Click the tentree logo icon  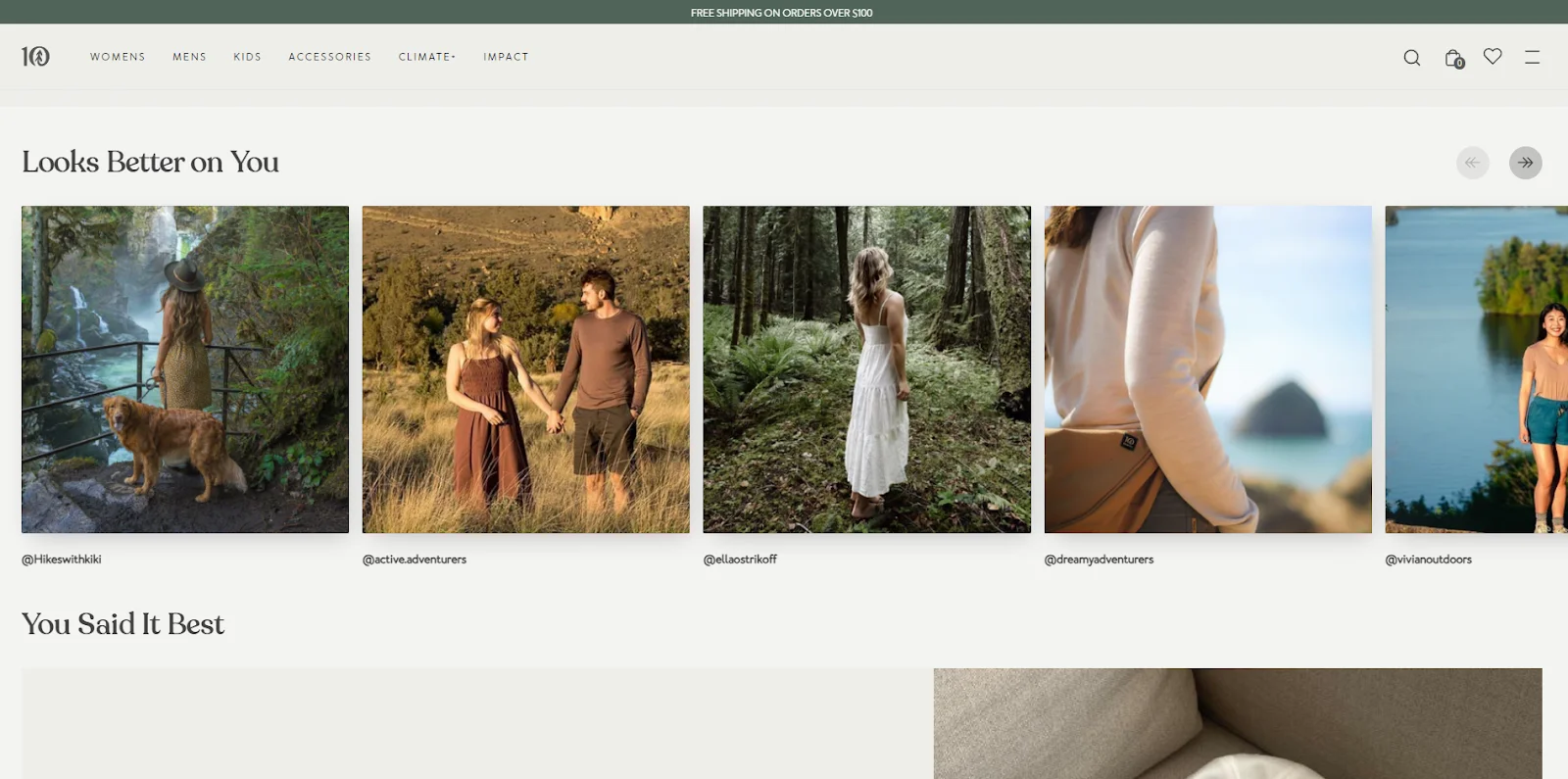tap(35, 57)
